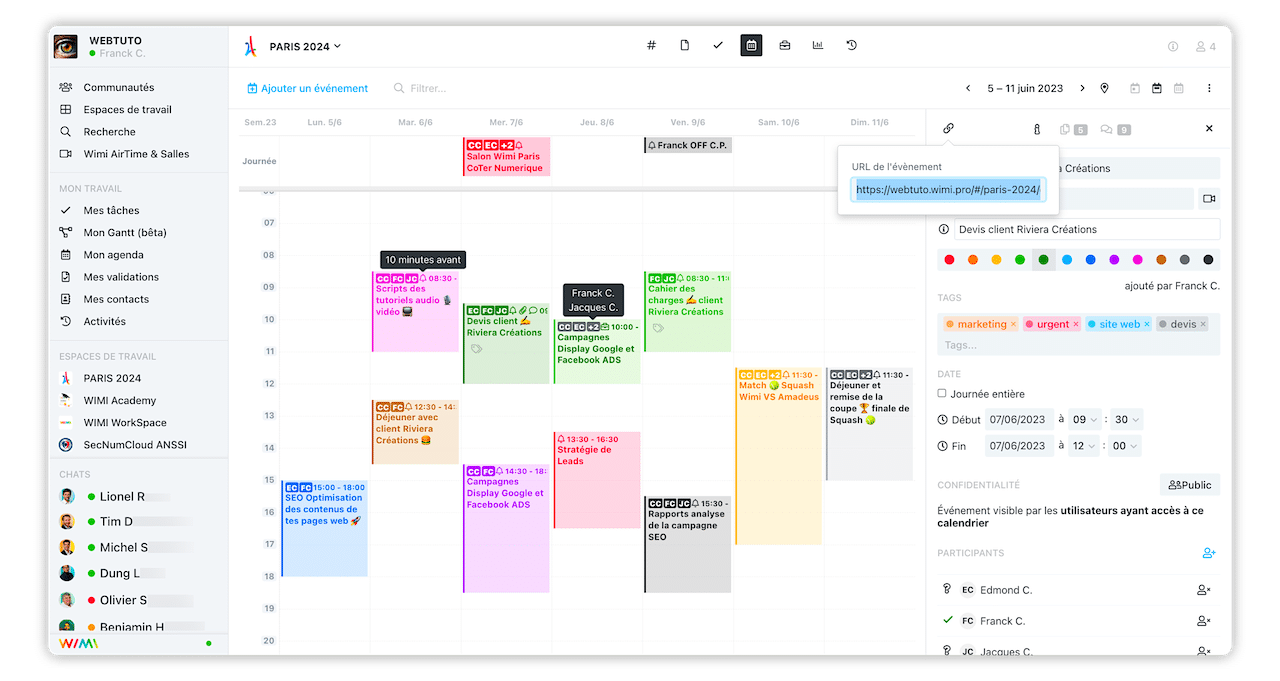Open the tasks checkmark icon in the top toolbar
Screen dimensions: 1280x681
coord(718,45)
